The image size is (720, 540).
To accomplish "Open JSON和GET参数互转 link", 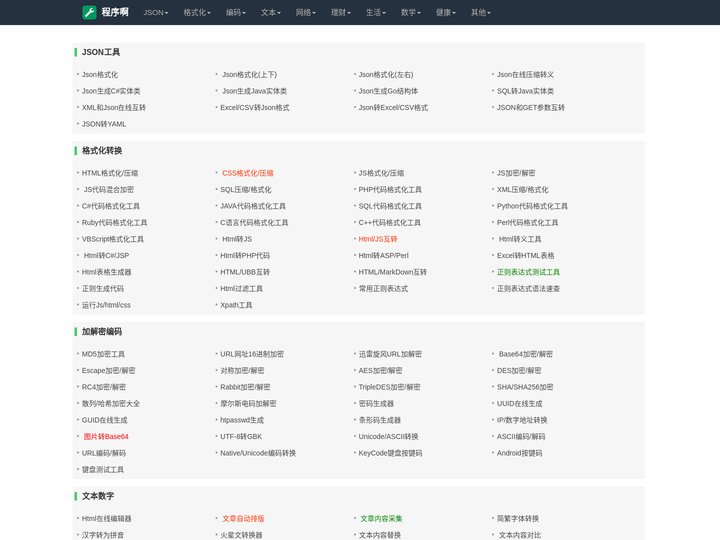I will [531, 107].
